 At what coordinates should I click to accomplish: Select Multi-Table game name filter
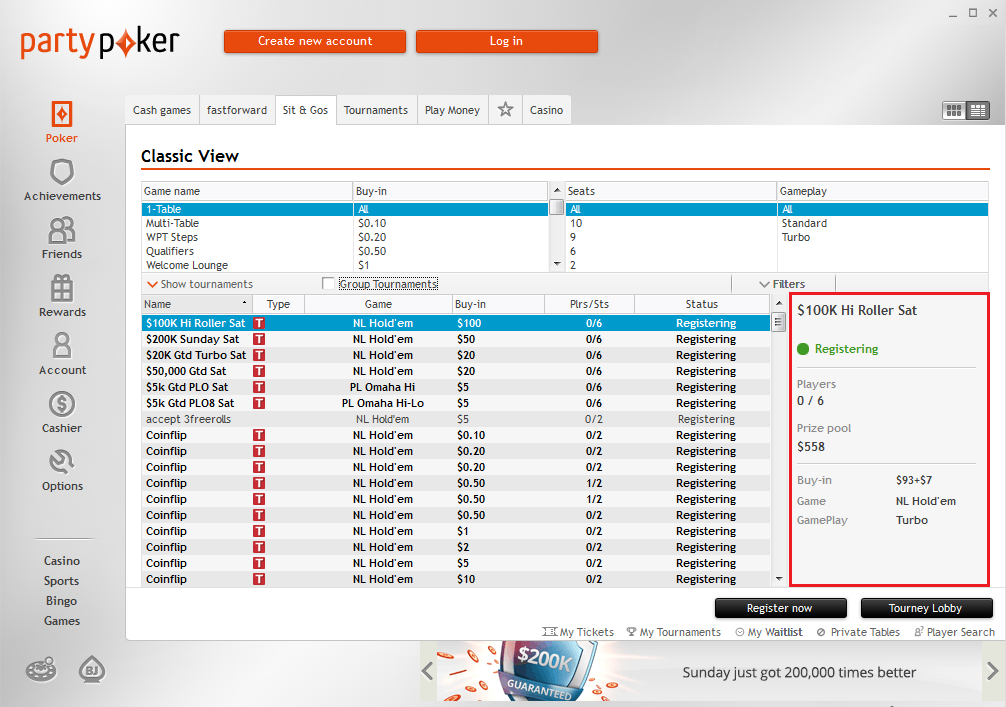pyautogui.click(x=248, y=223)
